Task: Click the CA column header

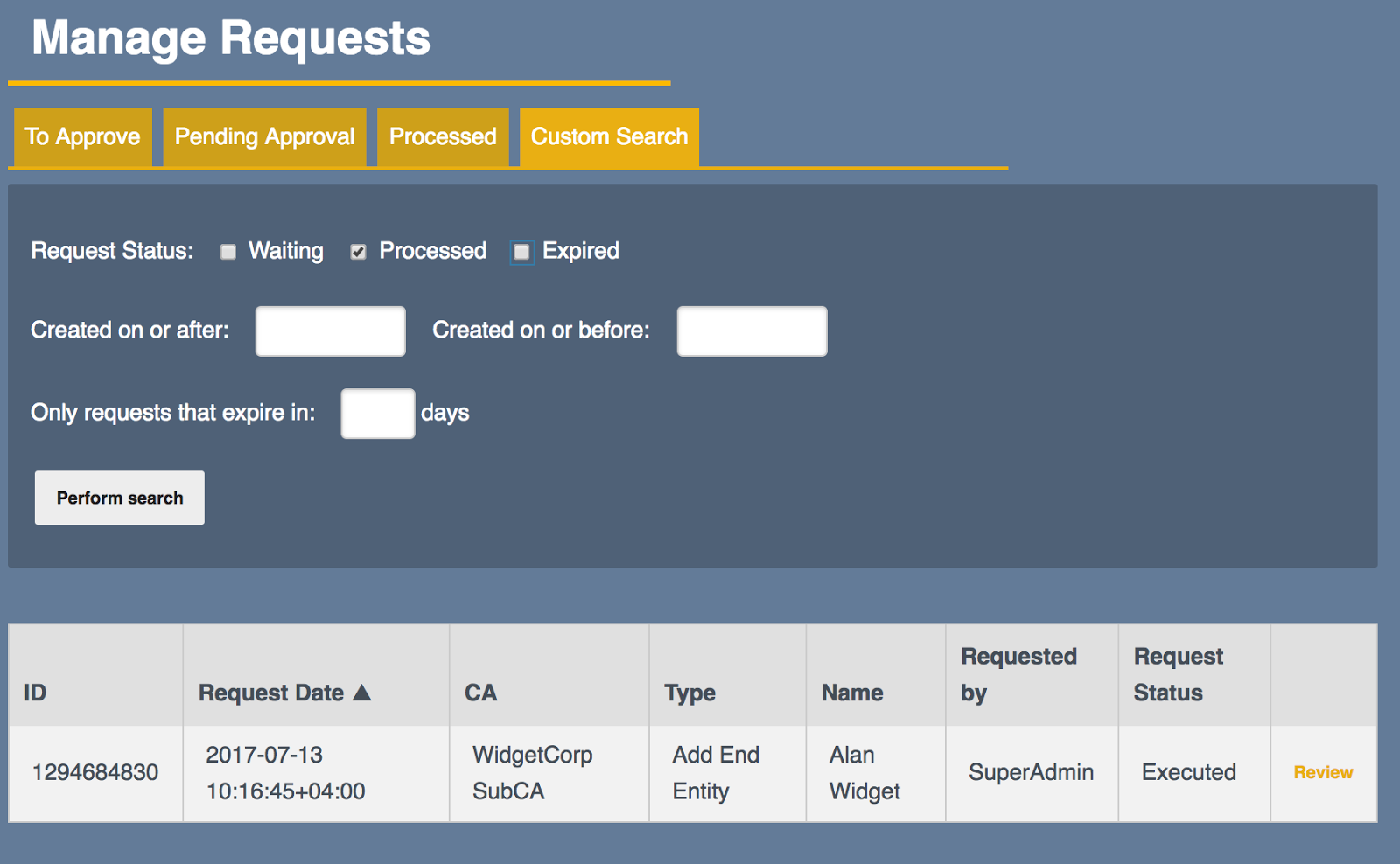Action: coord(481,693)
